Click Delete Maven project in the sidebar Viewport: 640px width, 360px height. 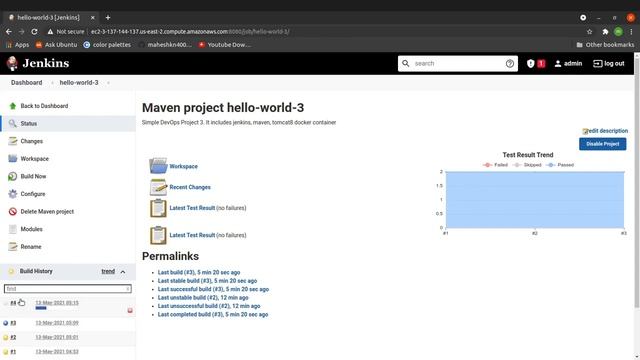coord(47,211)
